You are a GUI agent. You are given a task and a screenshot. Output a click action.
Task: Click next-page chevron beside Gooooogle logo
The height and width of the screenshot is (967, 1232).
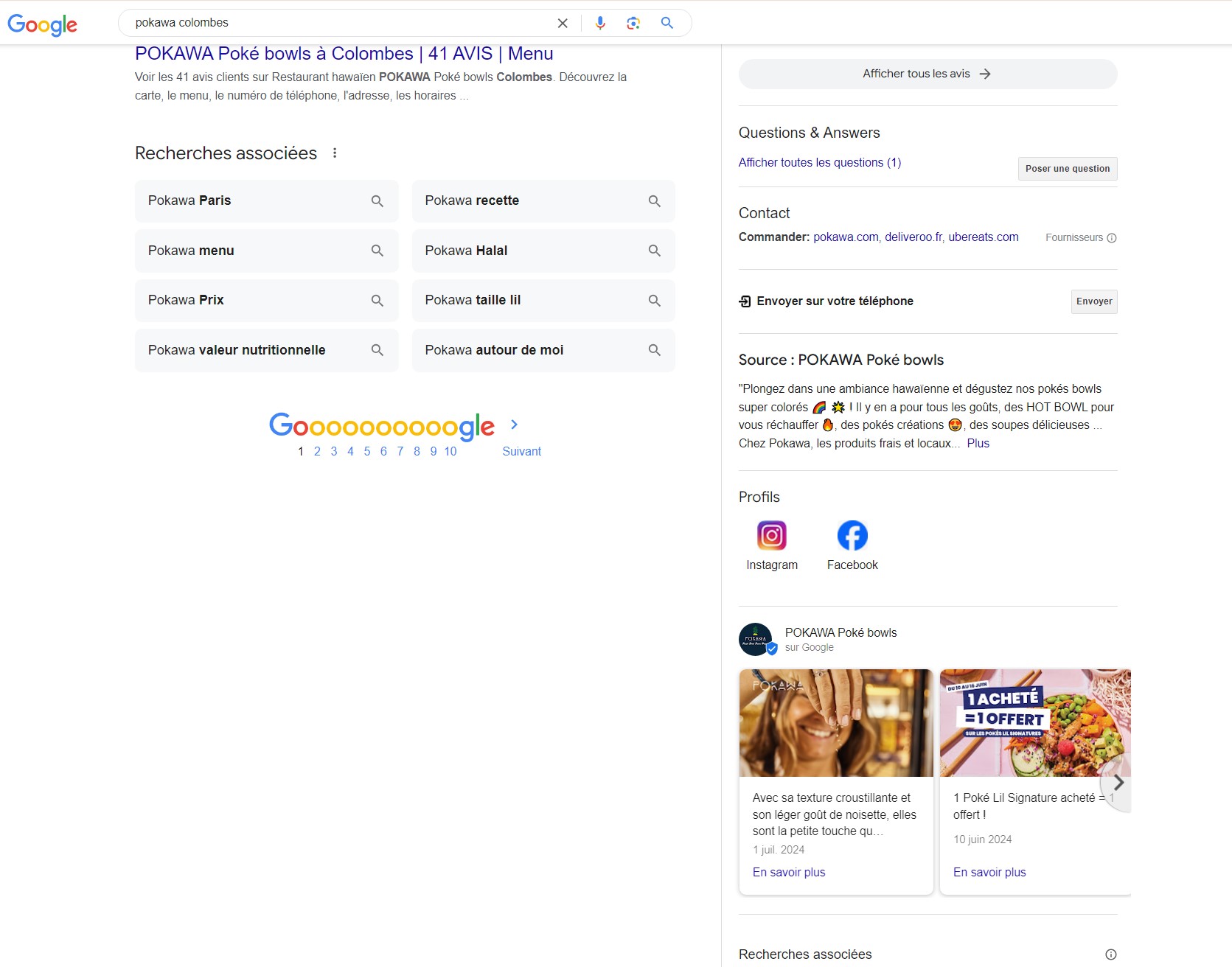(x=515, y=425)
